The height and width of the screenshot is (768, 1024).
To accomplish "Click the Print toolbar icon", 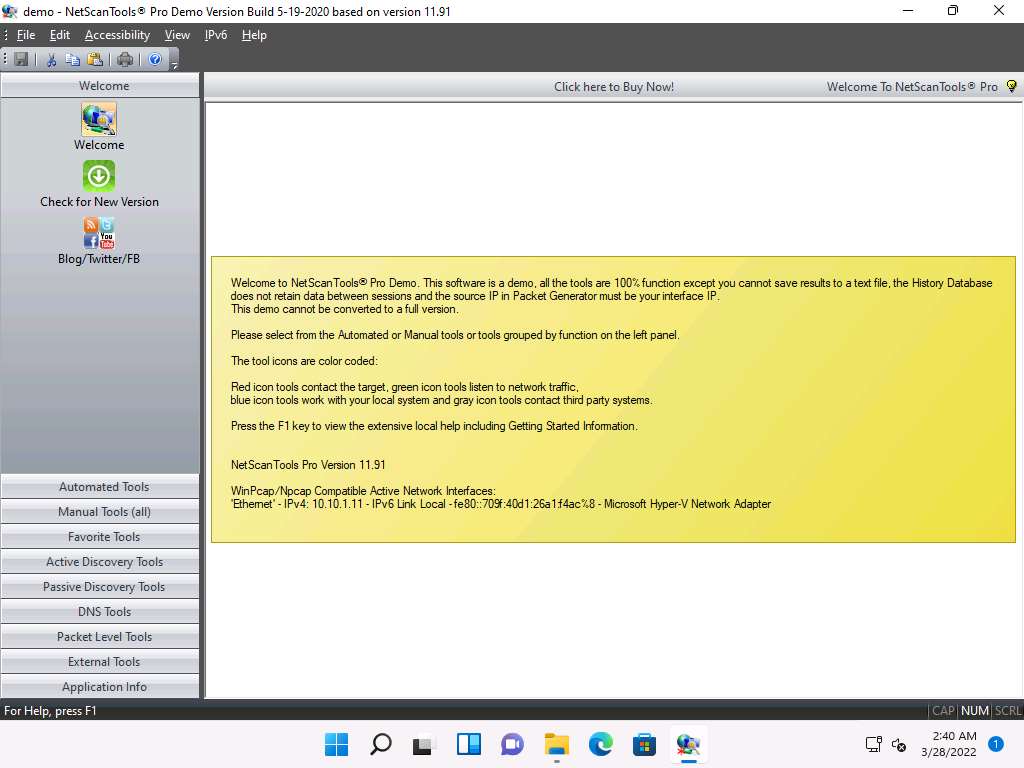I will point(125,60).
